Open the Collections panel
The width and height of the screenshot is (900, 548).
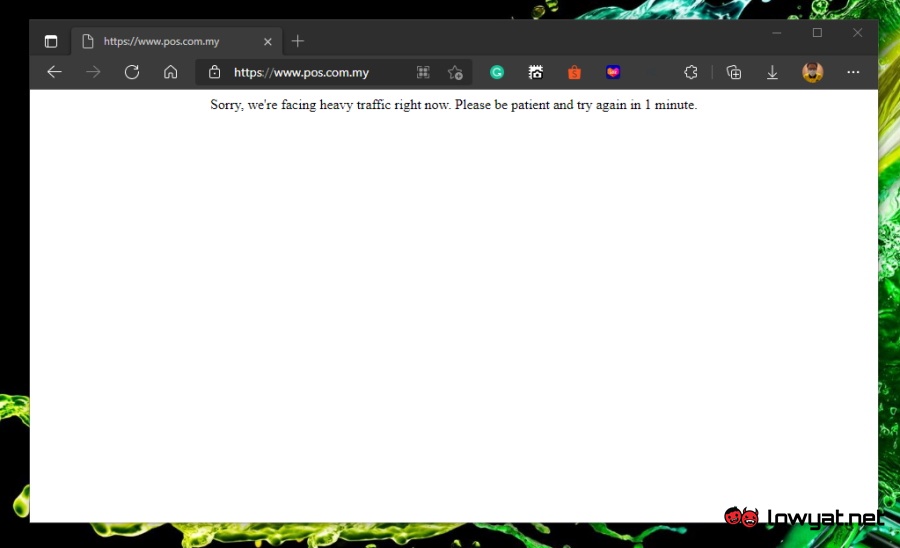734,72
